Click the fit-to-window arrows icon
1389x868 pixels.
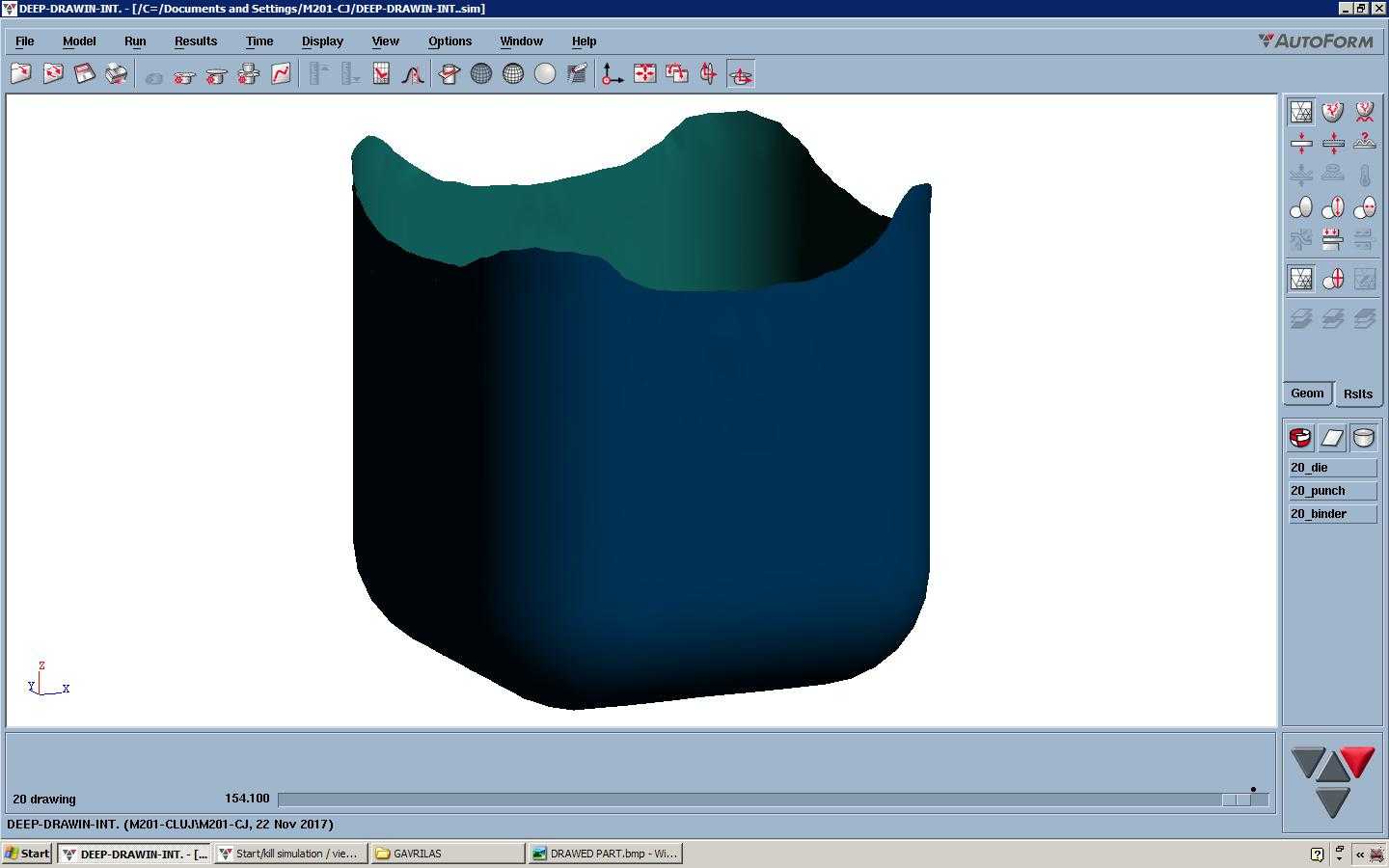tap(644, 74)
